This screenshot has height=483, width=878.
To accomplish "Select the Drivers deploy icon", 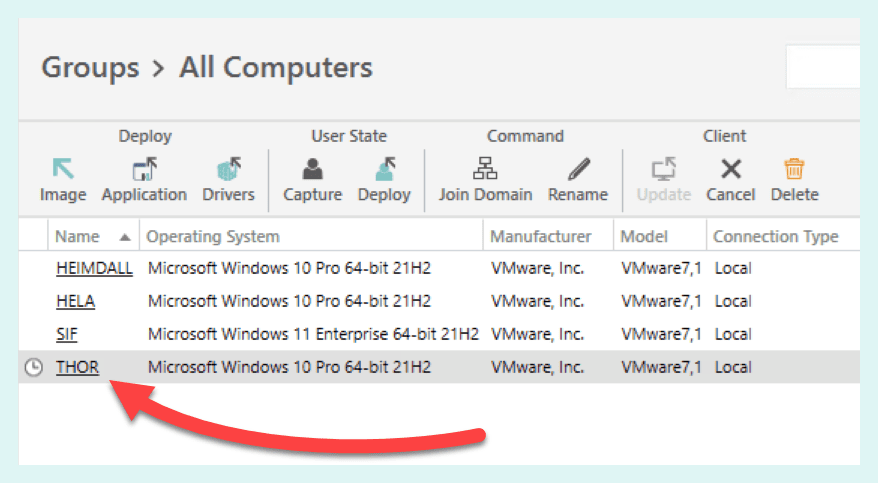I will coord(228,169).
